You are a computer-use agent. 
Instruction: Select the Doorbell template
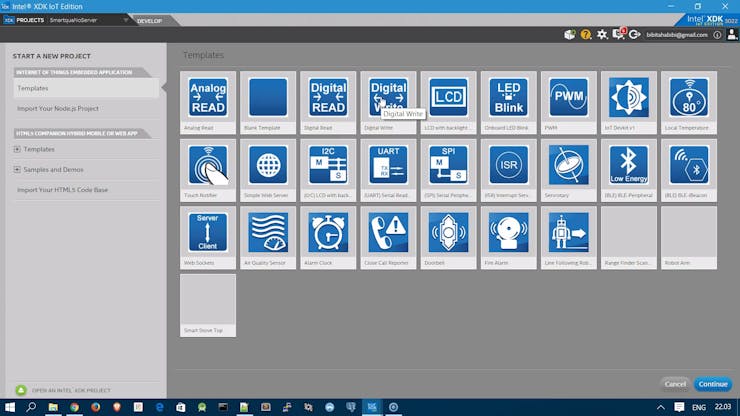pos(448,238)
